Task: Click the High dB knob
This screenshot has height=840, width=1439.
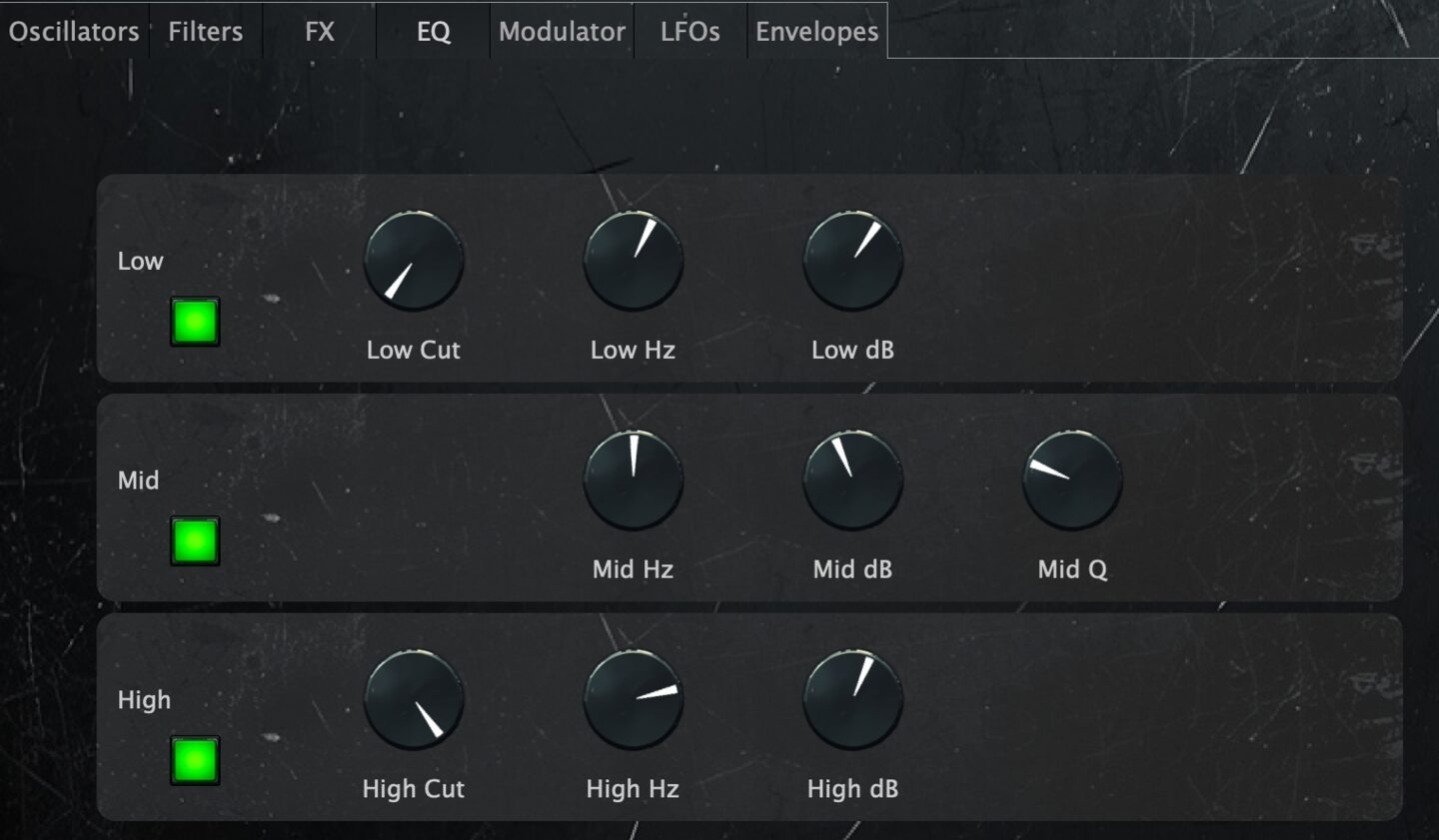Action: tap(853, 699)
